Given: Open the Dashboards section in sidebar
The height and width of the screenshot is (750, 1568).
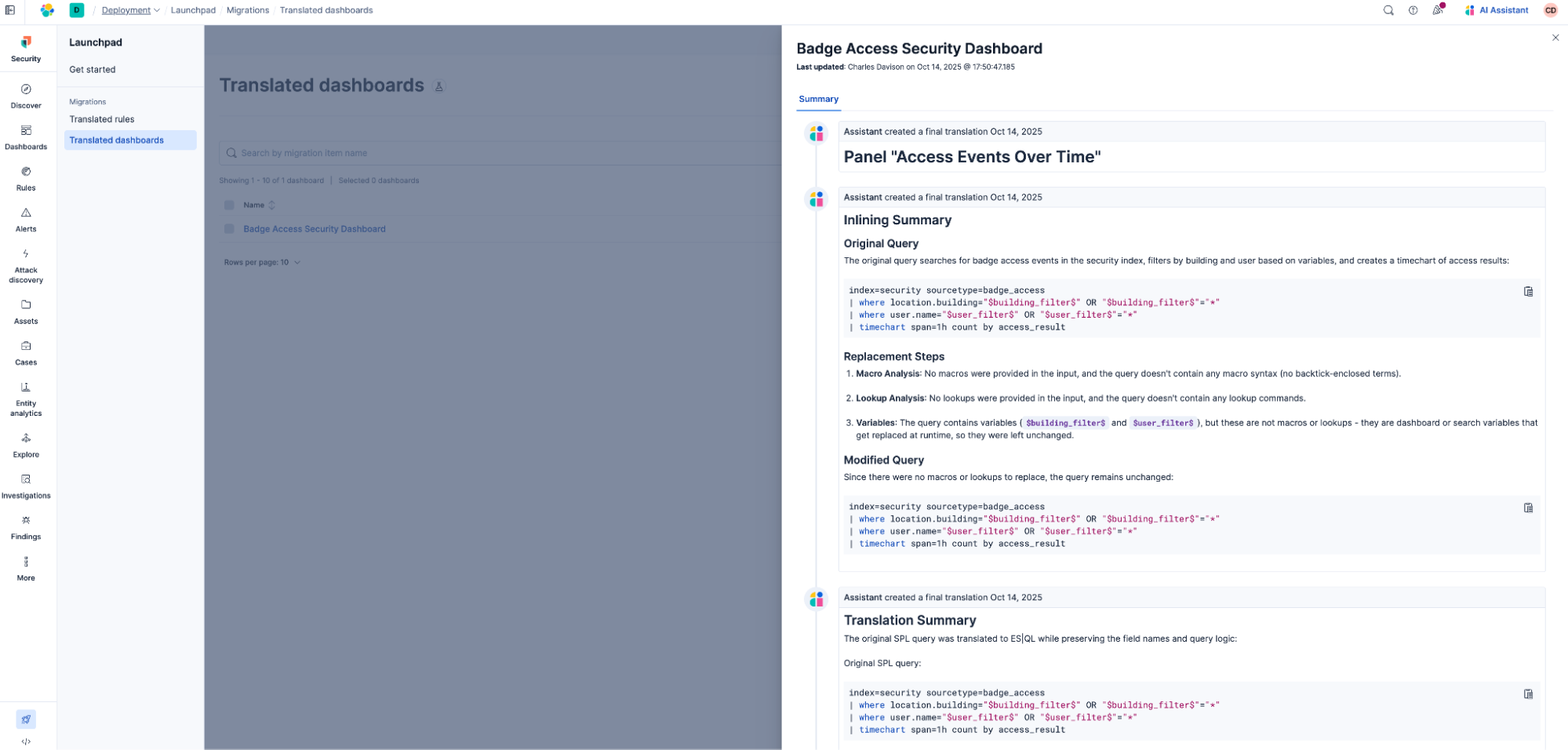Looking at the screenshot, I should [26, 136].
